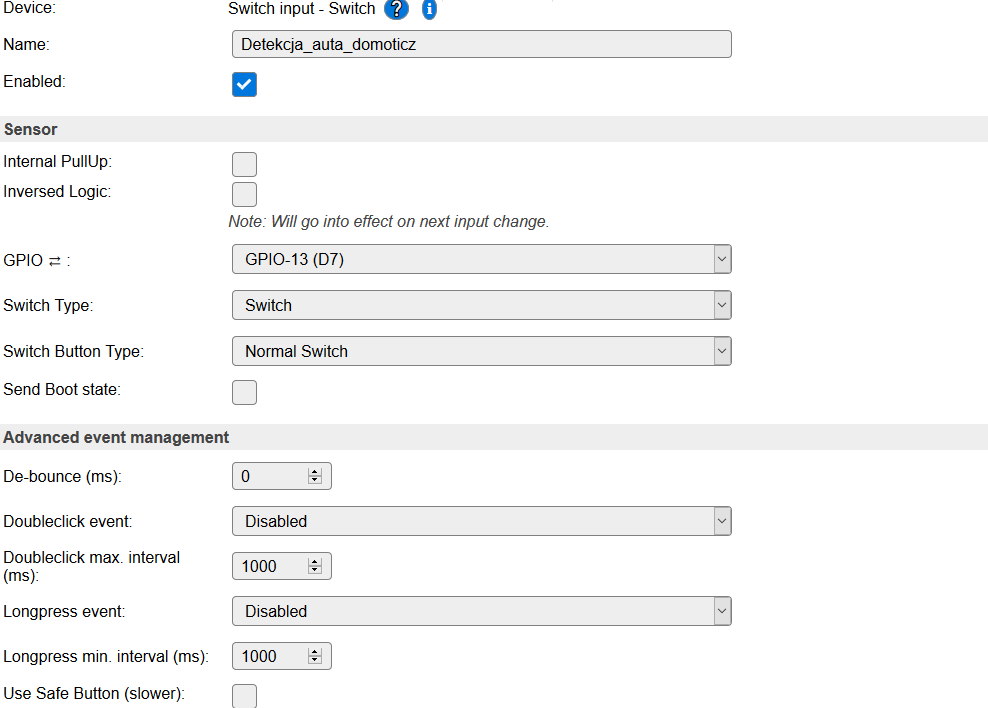Open the GPIO pin dropdown
Screen dimensions: 988x708
pyautogui.click(x=481, y=259)
